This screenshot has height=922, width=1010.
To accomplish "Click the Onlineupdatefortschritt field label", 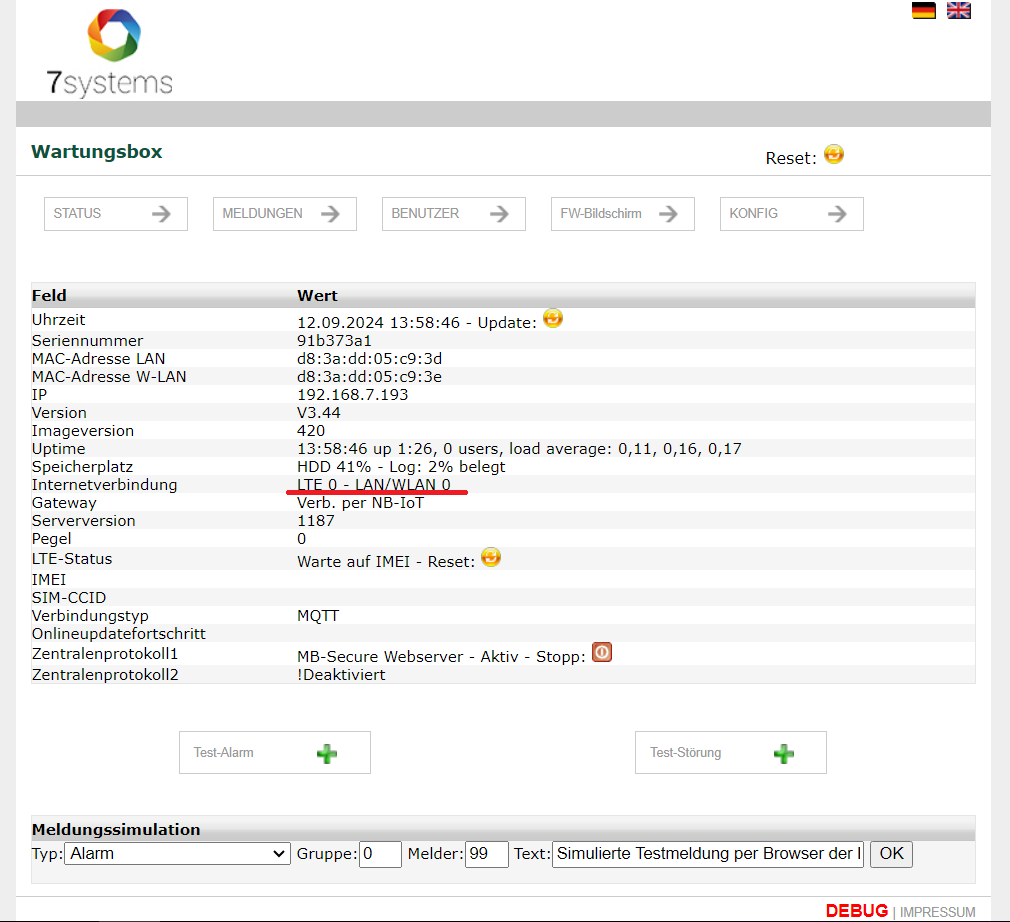I will tap(119, 634).
